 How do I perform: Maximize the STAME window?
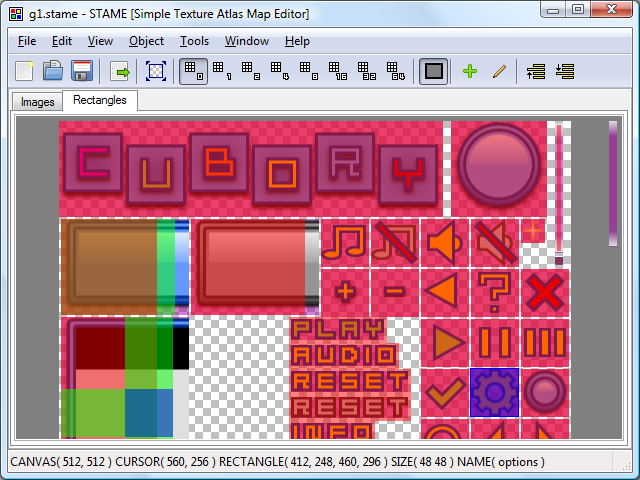tap(578, 9)
